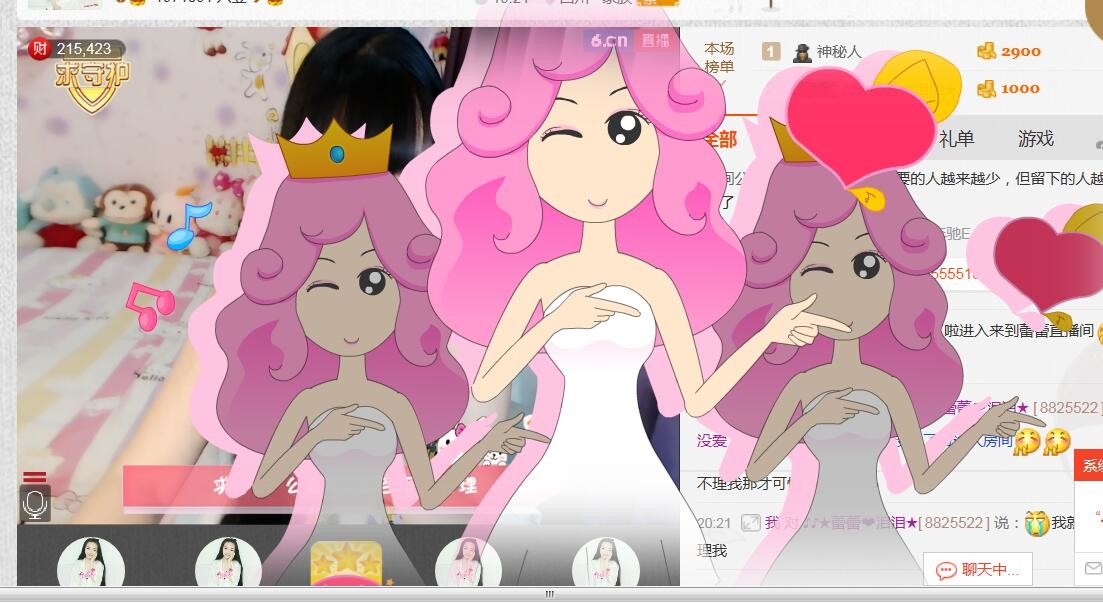This screenshot has width=1103, height=603.
Task: Click the envelope icon at bottom right
Action: [1093, 568]
